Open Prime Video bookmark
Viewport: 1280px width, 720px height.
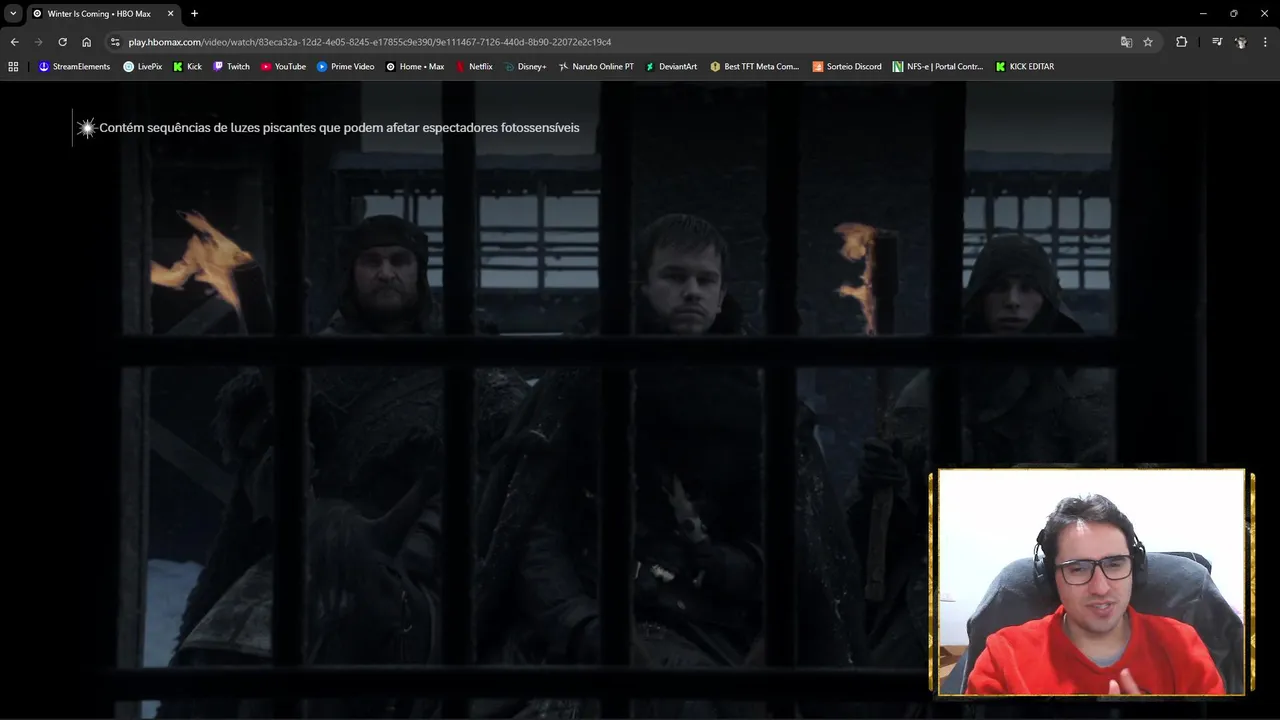(345, 67)
